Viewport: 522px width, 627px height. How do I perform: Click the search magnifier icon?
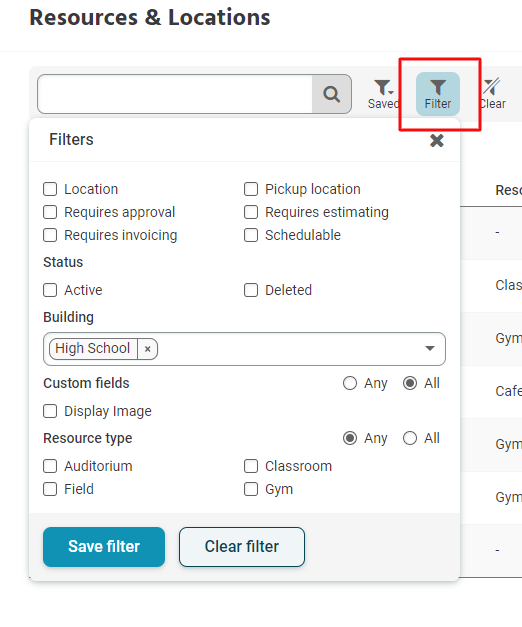coord(331,94)
